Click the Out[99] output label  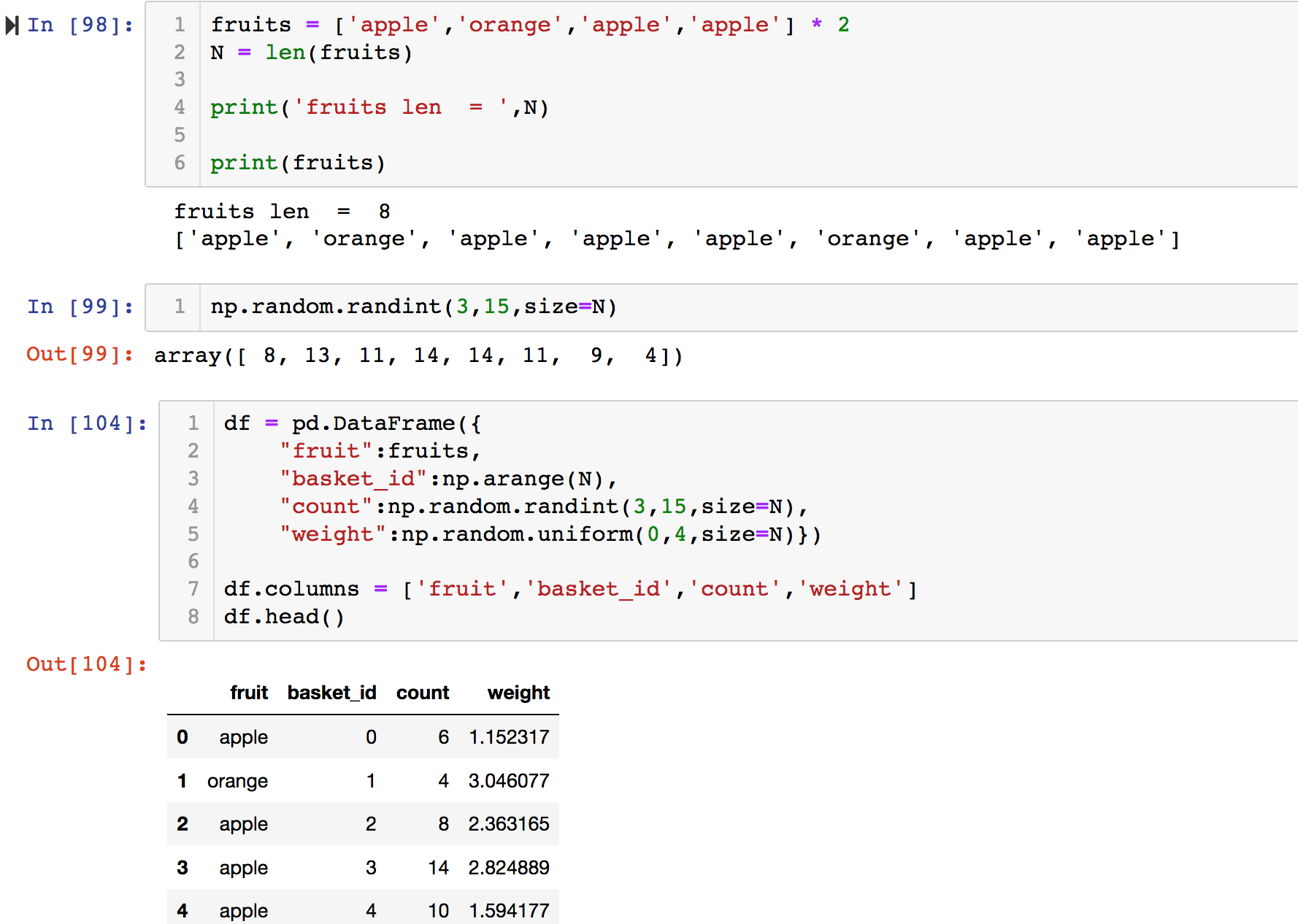coord(80,355)
